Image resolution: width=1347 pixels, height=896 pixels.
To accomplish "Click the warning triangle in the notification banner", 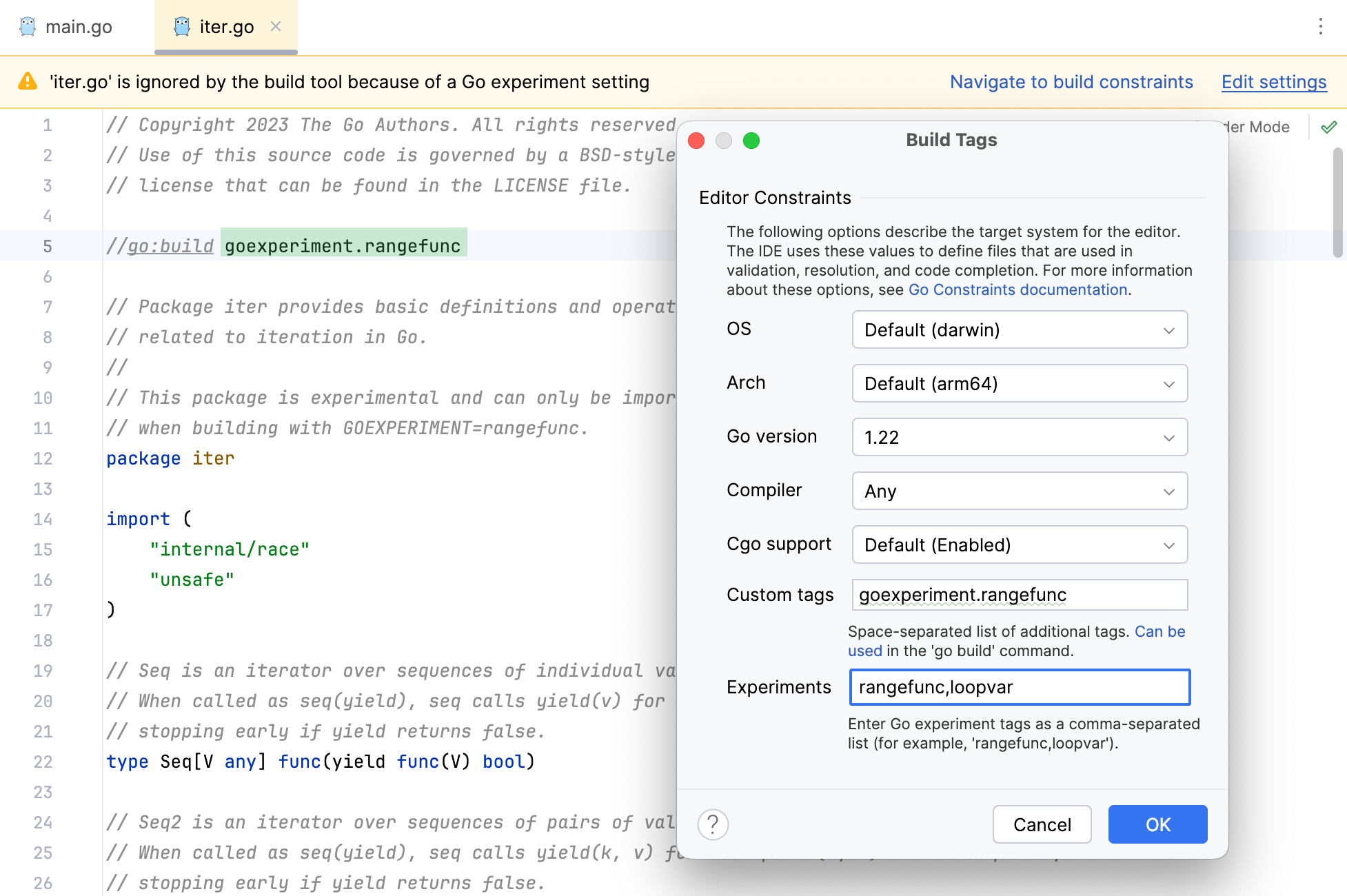I will [26, 81].
